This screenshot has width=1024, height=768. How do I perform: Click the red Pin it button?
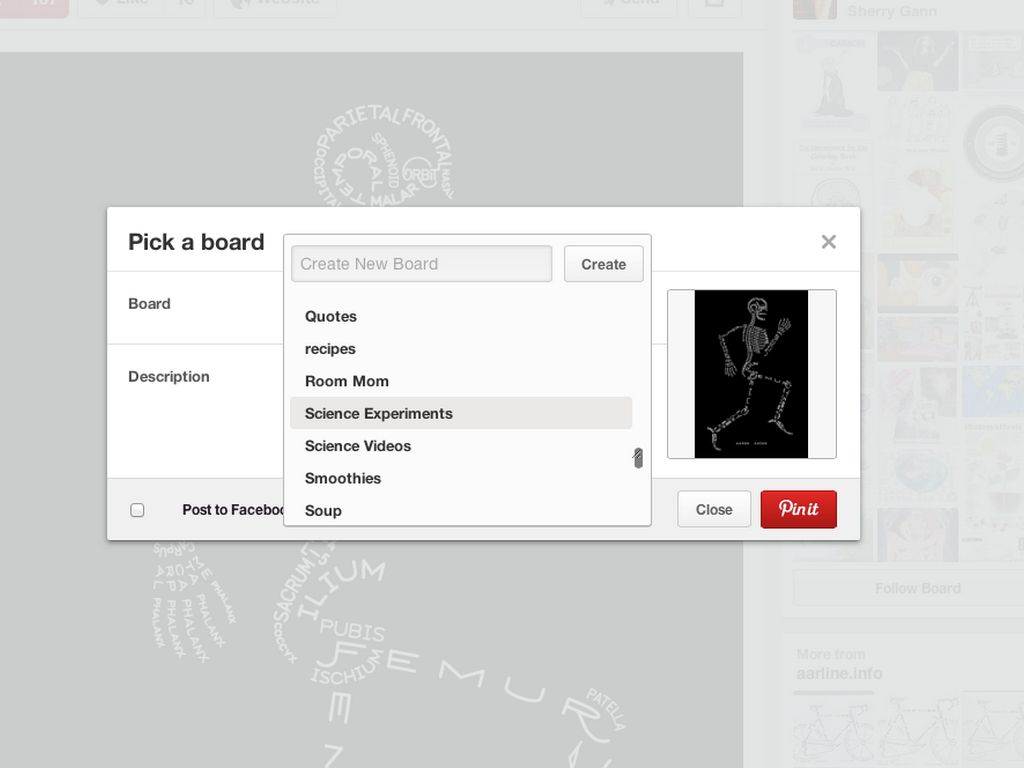pos(798,509)
